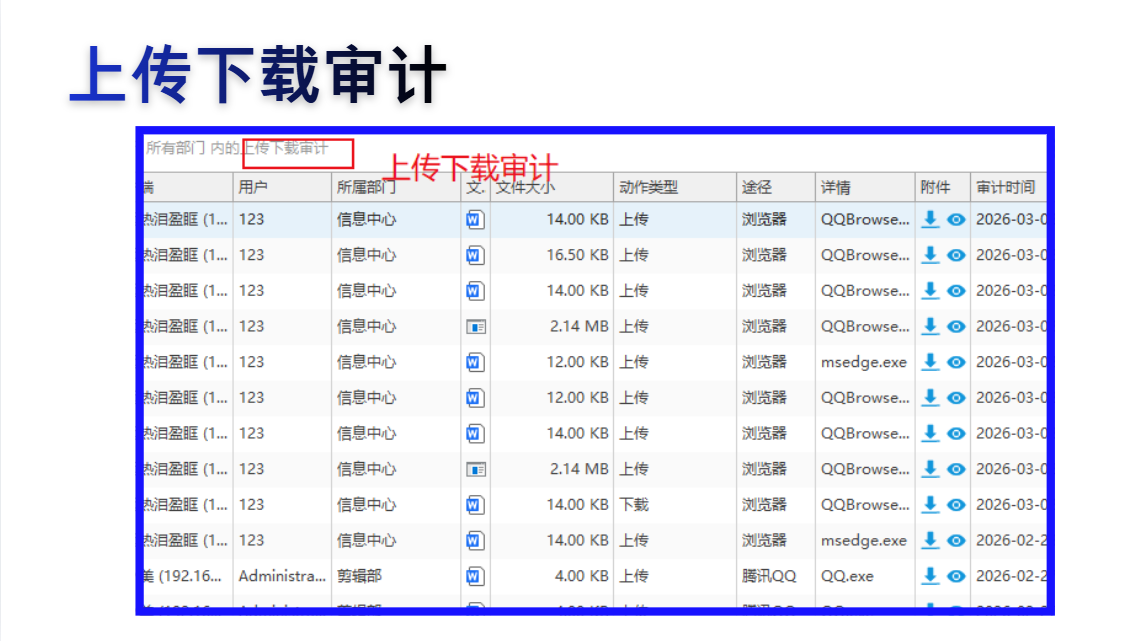Select date cell in the QQ.exe row
This screenshot has width=1140, height=641.
click(1008, 576)
